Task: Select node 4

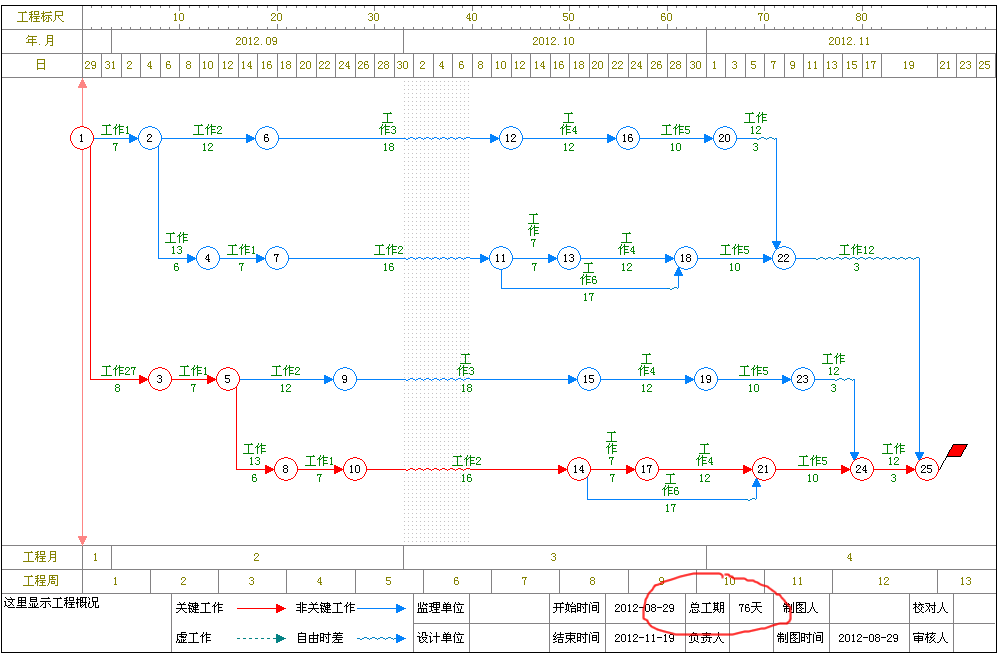Action: (207, 259)
